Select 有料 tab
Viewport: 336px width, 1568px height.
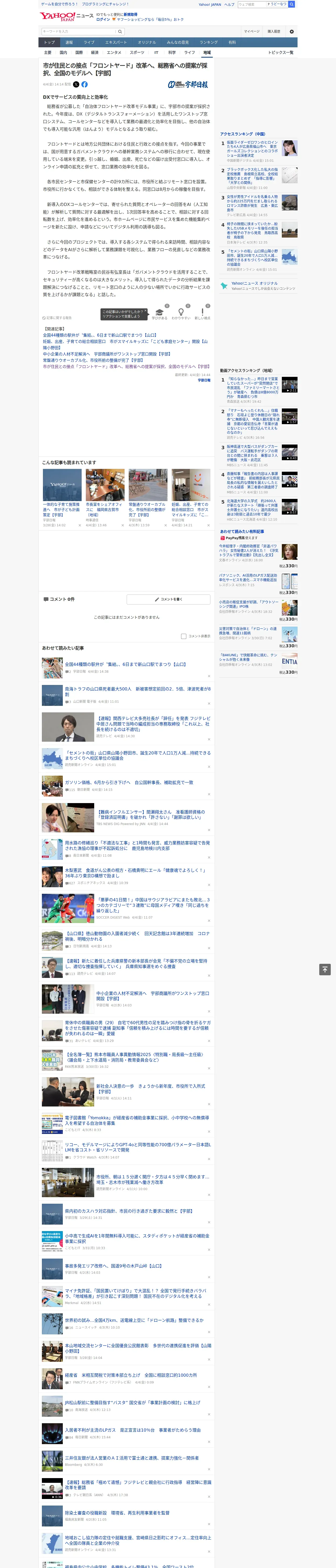point(232,43)
